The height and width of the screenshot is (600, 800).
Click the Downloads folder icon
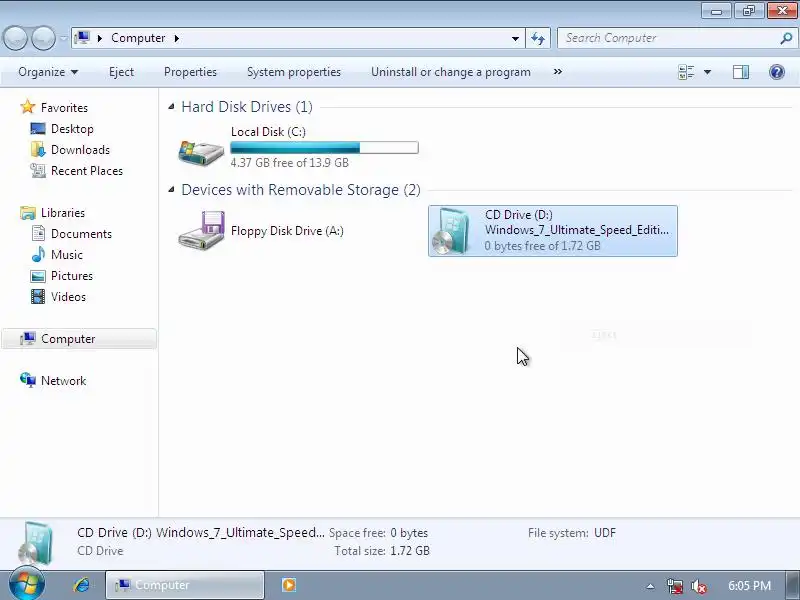38,149
